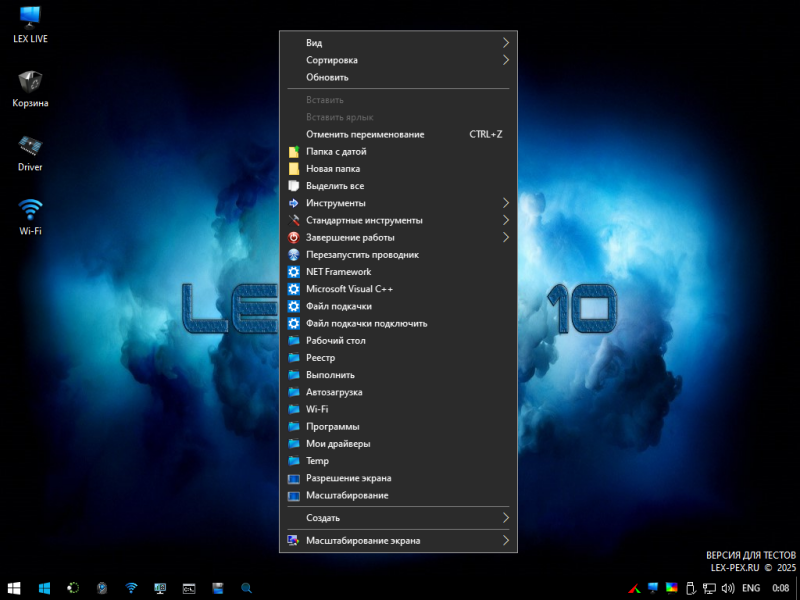Image resolution: width=800 pixels, height=600 pixels.
Task: Switch the ENG language indicator
Action: pyautogui.click(x=751, y=588)
